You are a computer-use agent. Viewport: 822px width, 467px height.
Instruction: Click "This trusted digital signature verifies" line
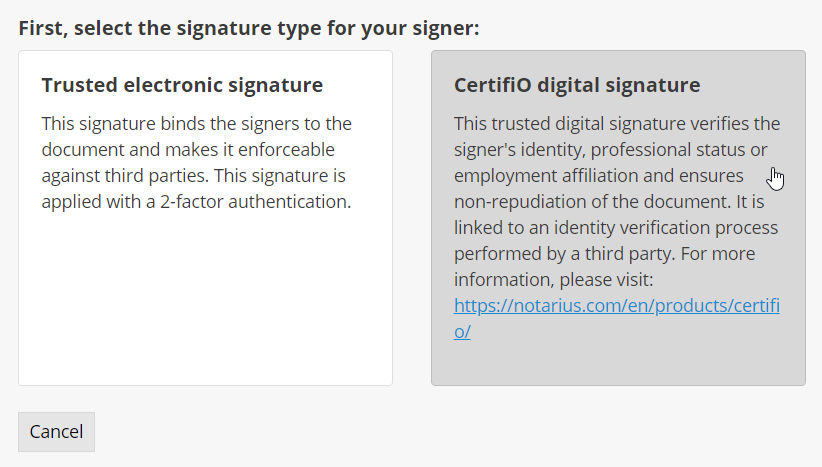[616, 124]
